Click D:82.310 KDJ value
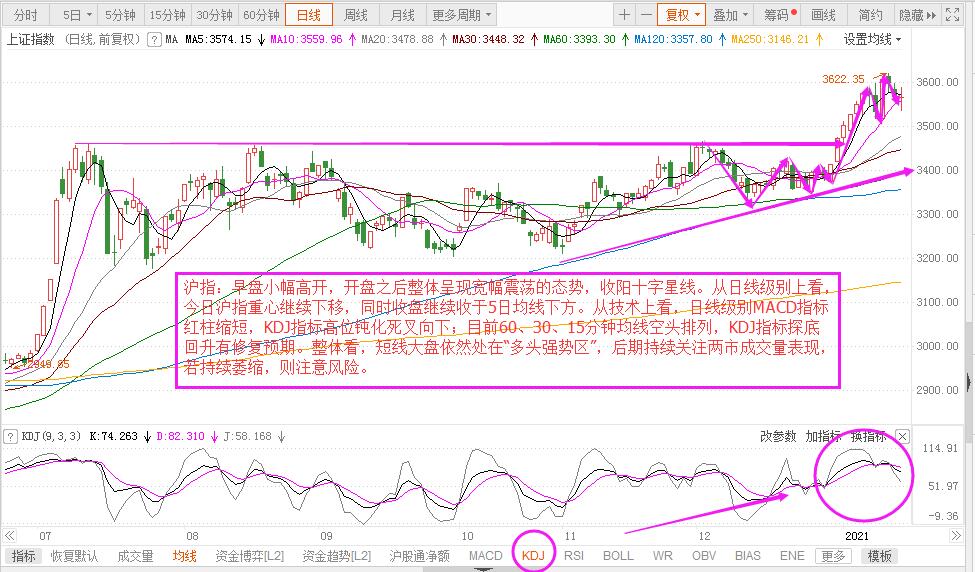This screenshot has height=572, width=975. coord(180,436)
